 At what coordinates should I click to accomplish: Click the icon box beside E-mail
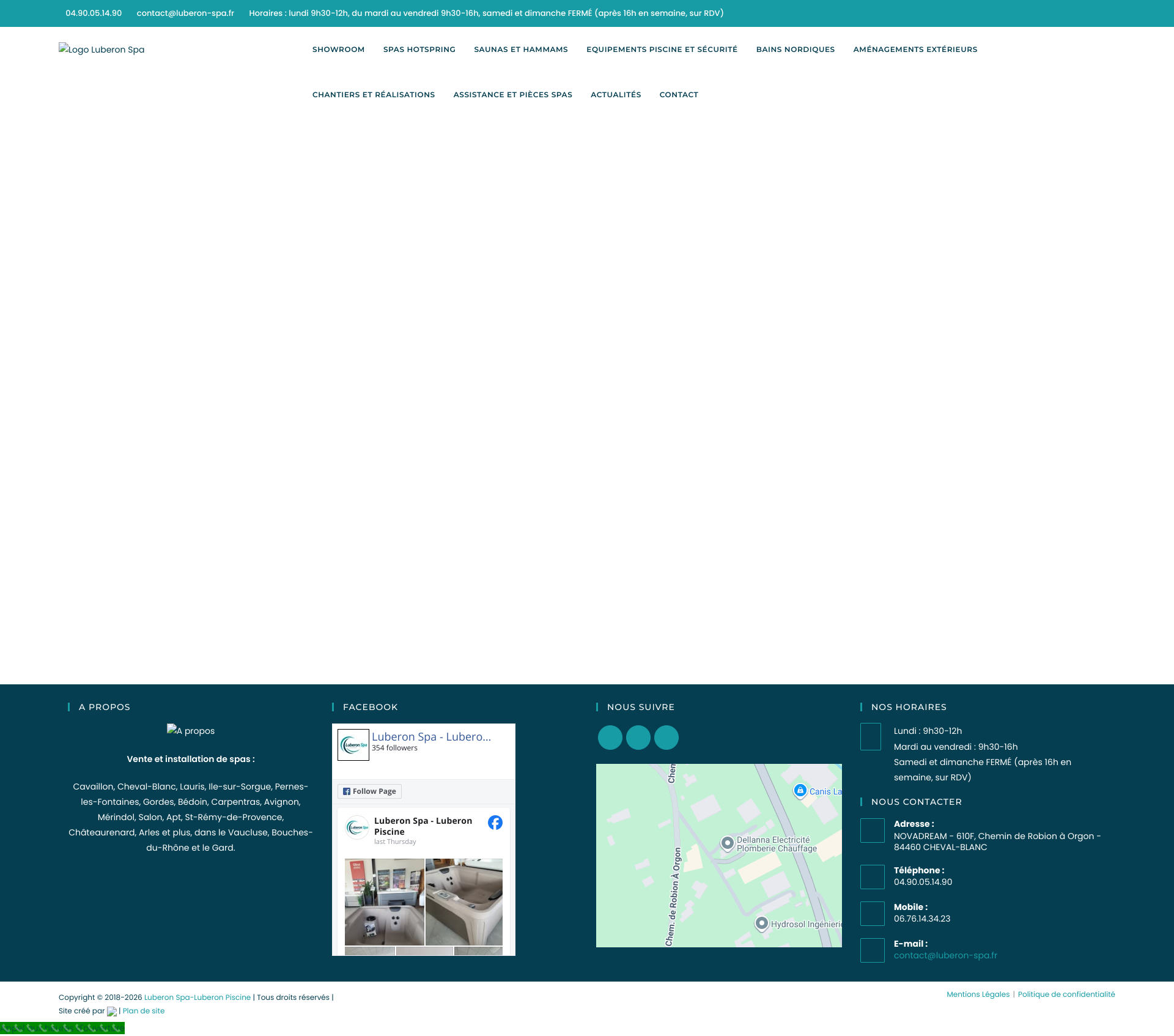pyautogui.click(x=873, y=950)
